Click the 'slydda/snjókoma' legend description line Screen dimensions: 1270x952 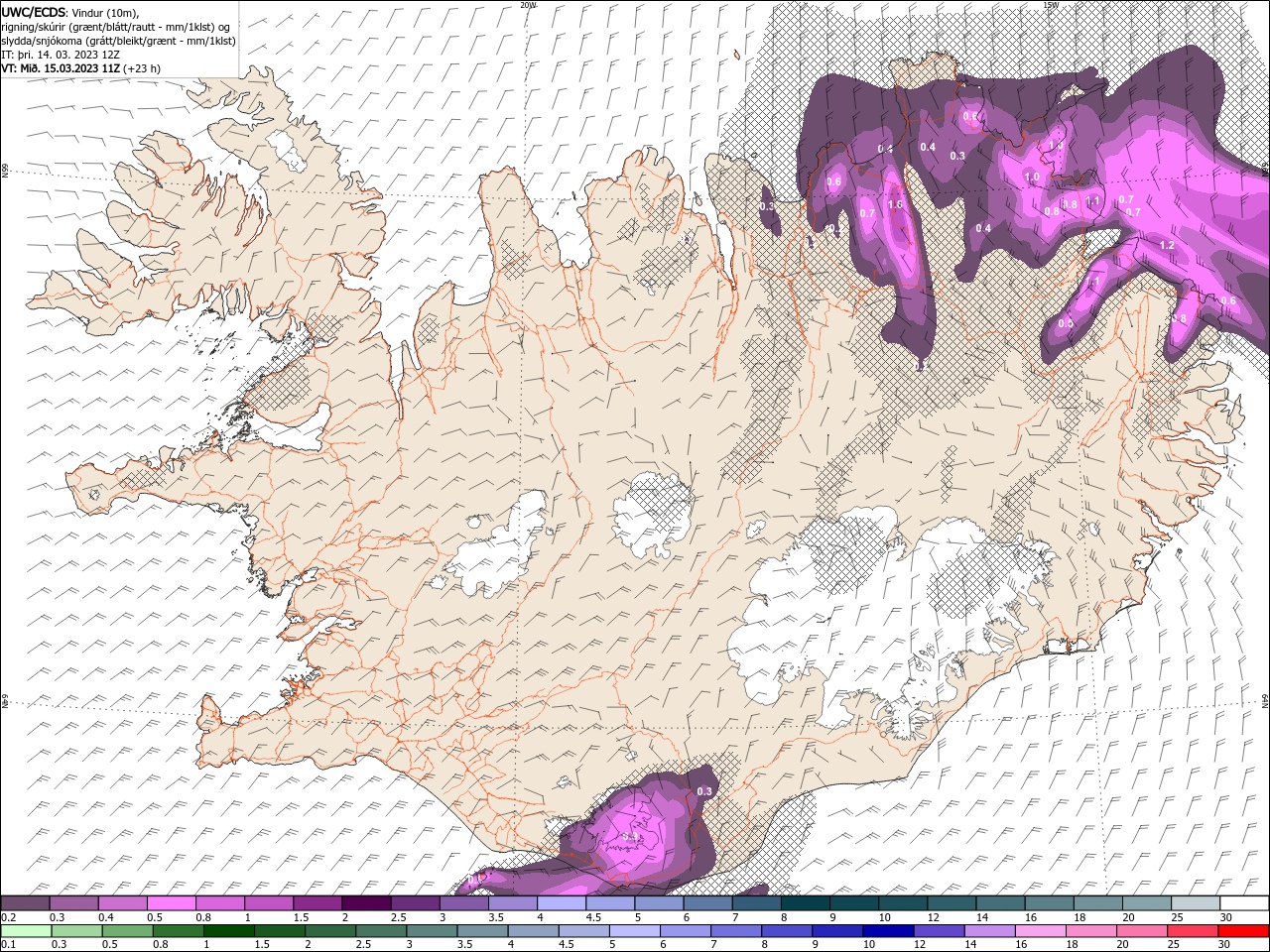coord(118,41)
